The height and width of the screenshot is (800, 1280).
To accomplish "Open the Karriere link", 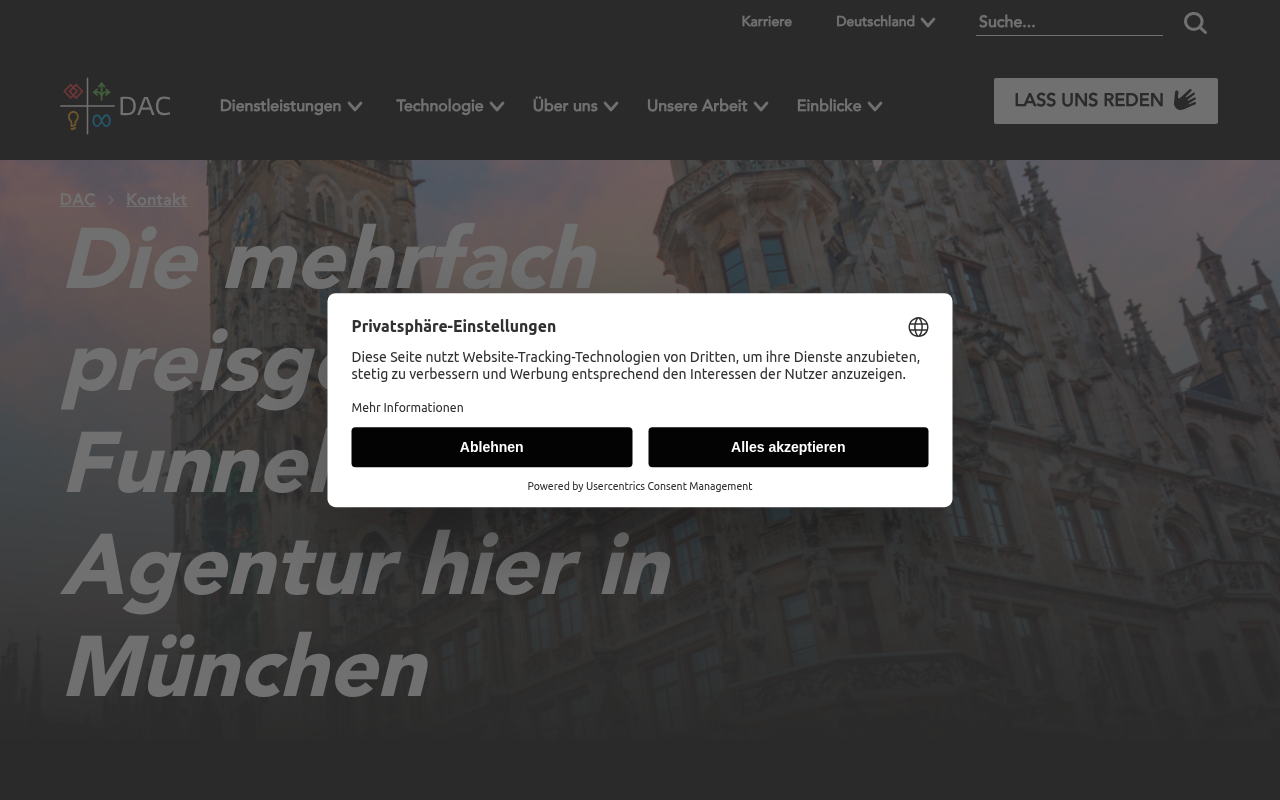I will click(766, 22).
